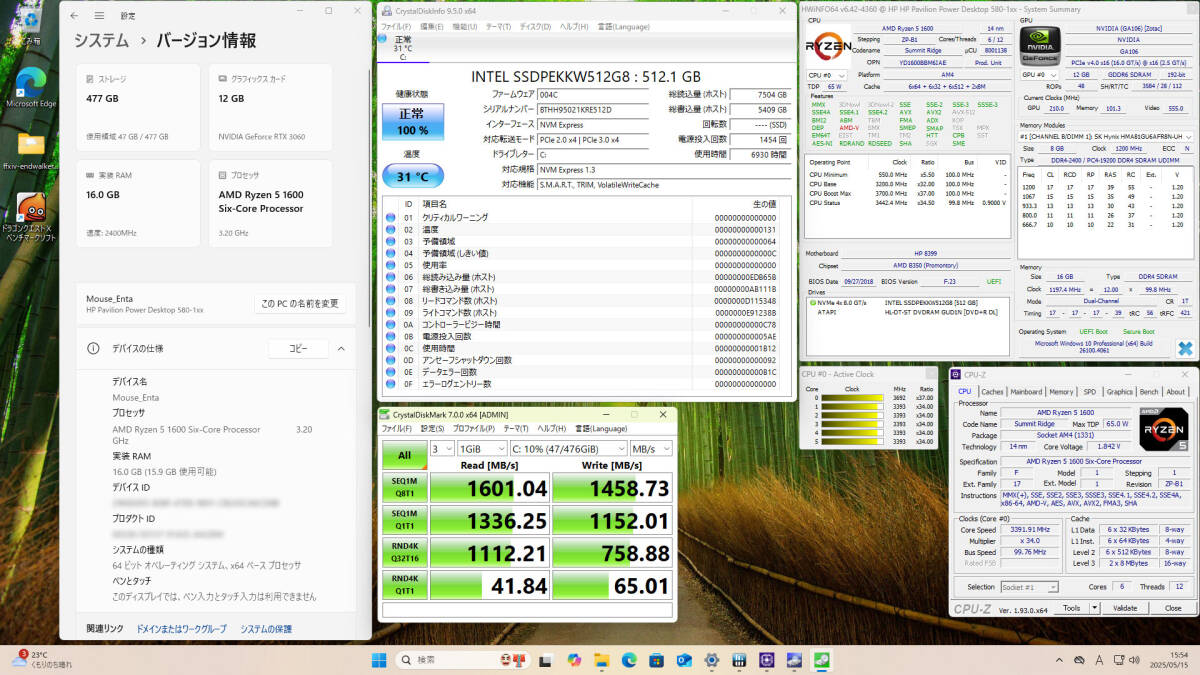Click the 31 °C temperature indicator in CrystalDiskInfo

(x=413, y=177)
